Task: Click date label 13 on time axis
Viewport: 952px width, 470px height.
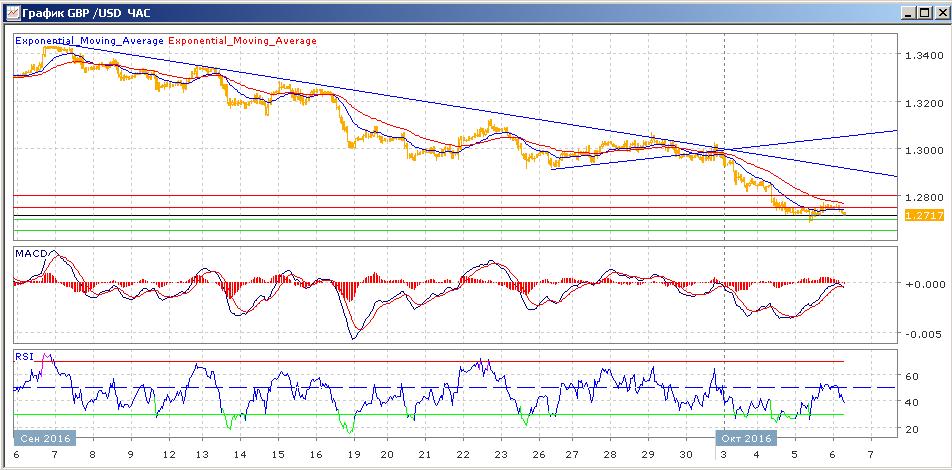Action: [202, 454]
